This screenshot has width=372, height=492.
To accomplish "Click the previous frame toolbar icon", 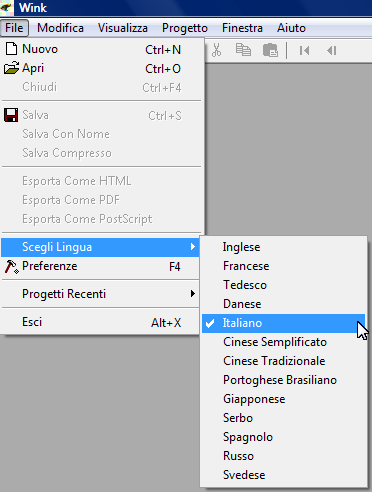I will [332, 51].
